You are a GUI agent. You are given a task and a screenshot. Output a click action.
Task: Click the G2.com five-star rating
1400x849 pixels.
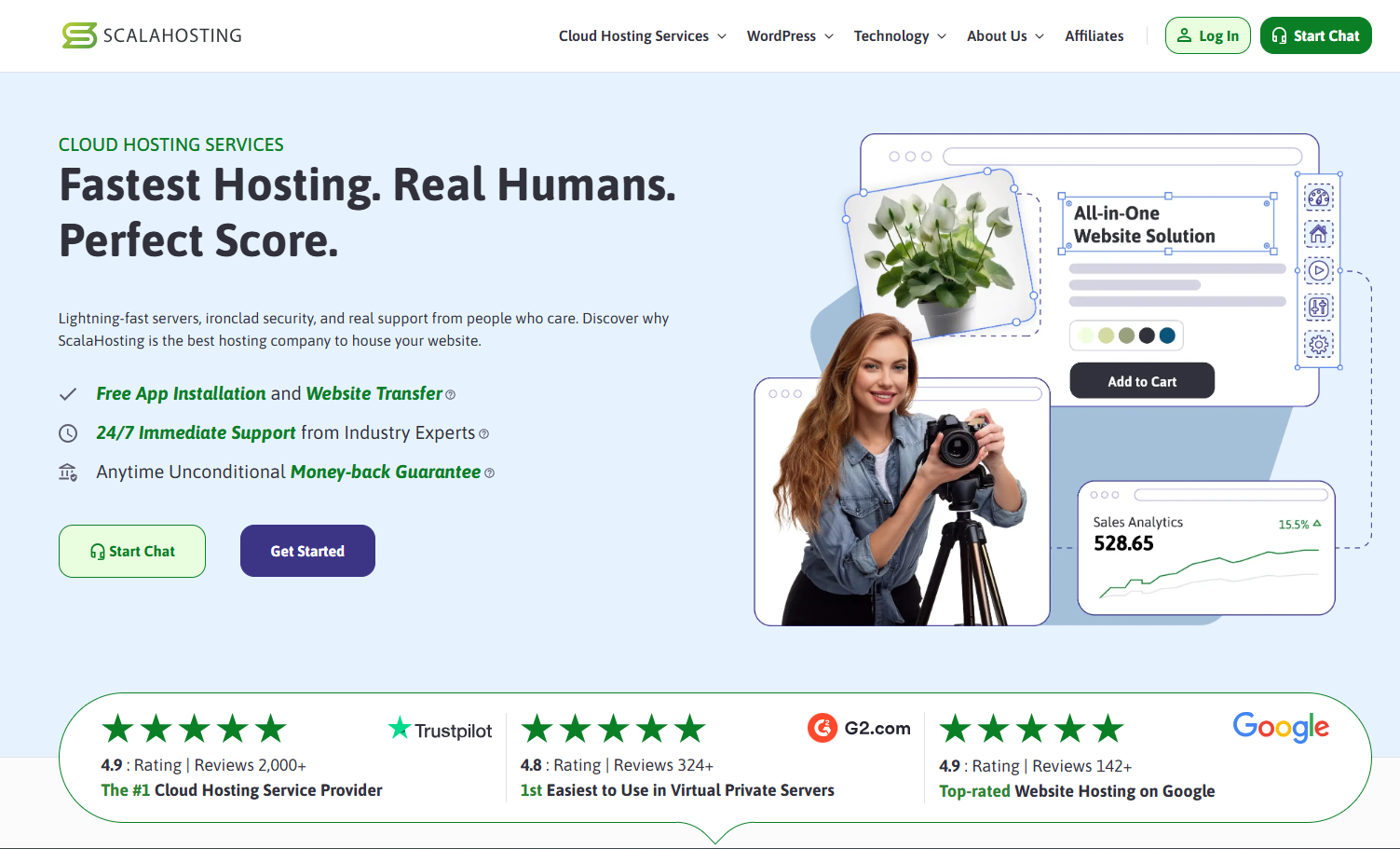pyautogui.click(x=613, y=729)
